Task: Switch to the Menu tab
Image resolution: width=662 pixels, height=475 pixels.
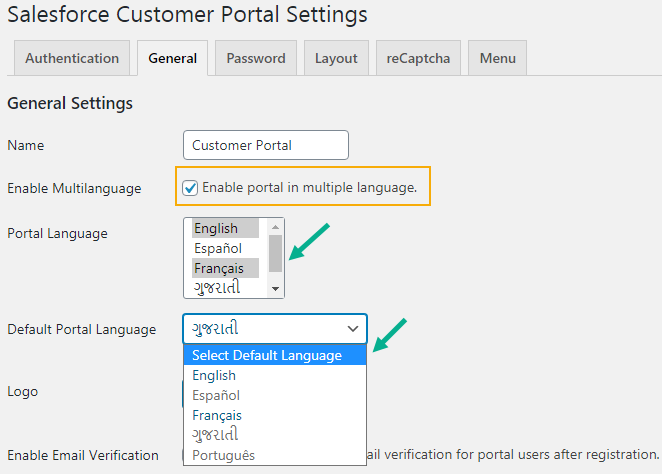Action: (x=497, y=58)
